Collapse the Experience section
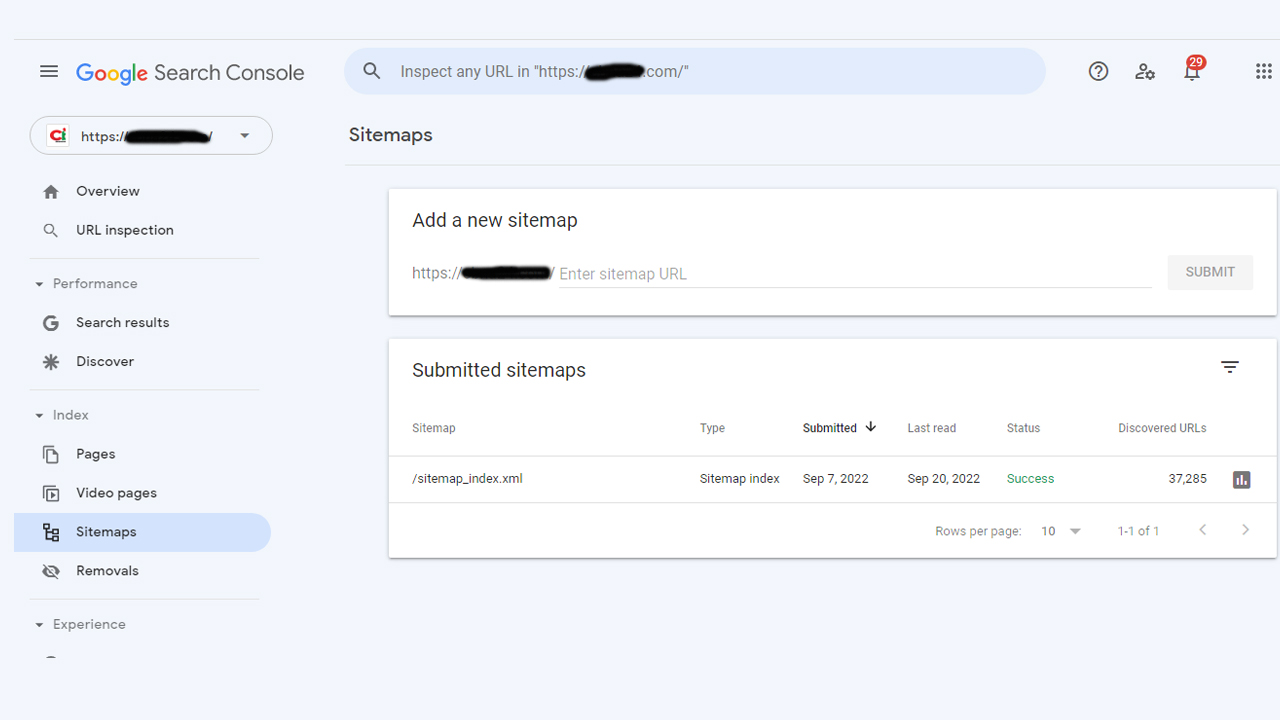 tap(40, 625)
